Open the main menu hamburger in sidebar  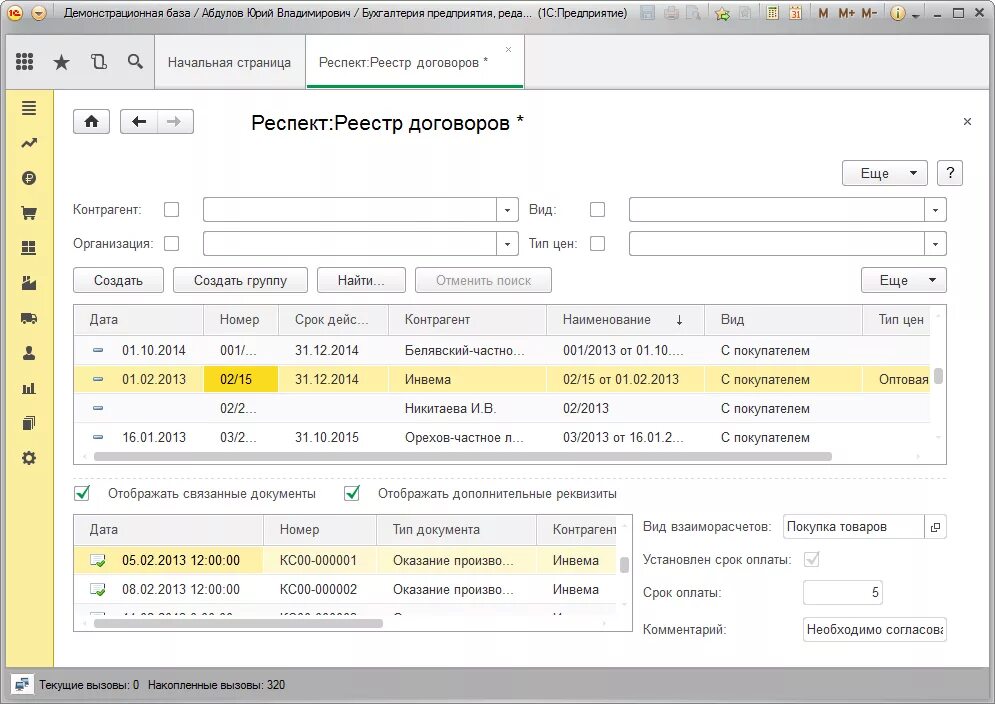pos(29,108)
